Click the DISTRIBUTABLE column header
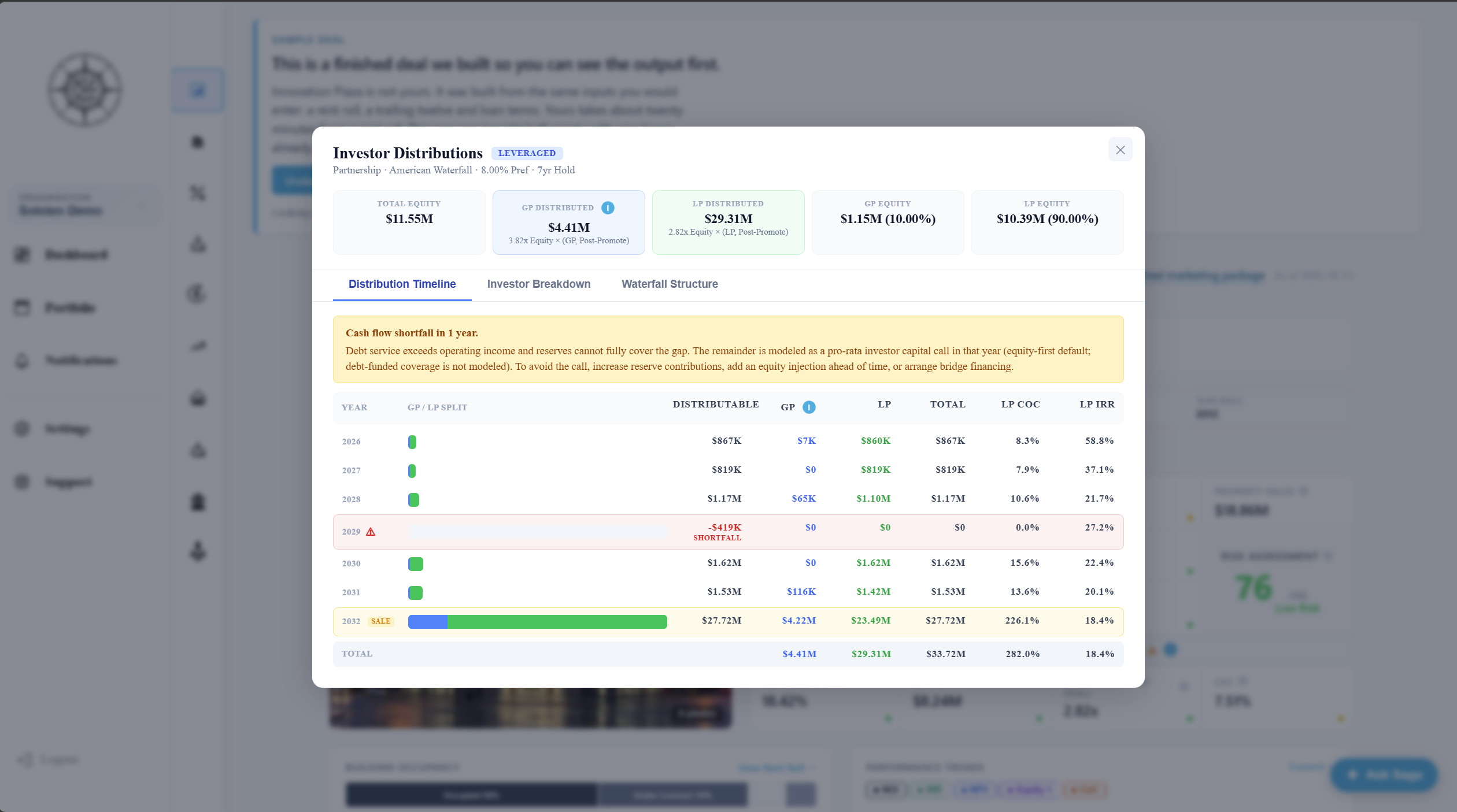Image resolution: width=1457 pixels, height=812 pixels. (x=716, y=405)
